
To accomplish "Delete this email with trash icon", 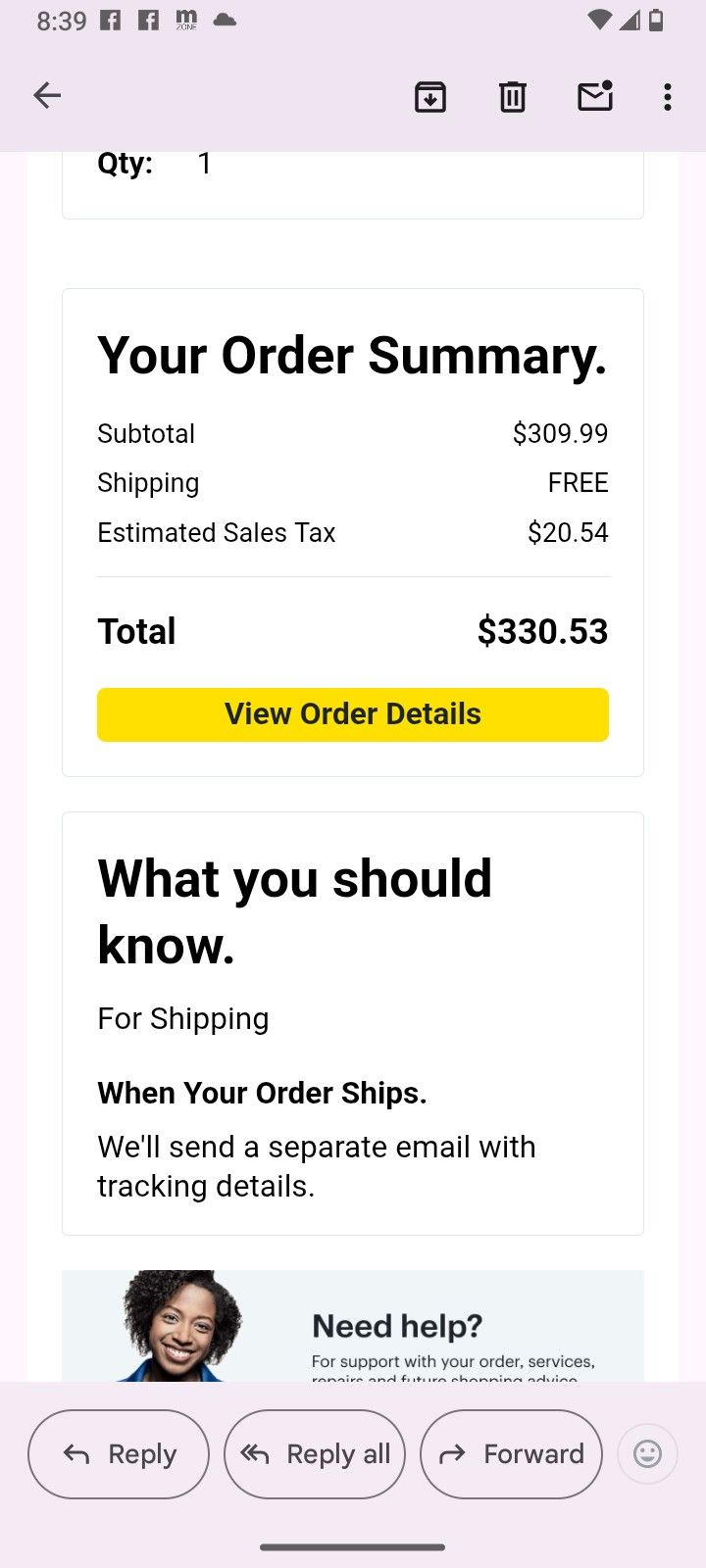I will [512, 97].
